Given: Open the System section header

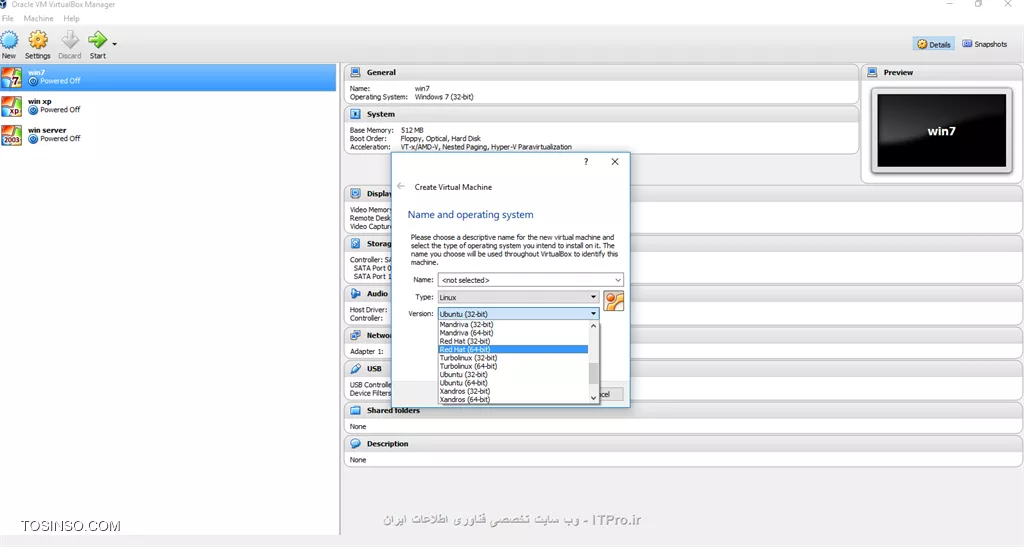Looking at the screenshot, I should pos(601,114).
